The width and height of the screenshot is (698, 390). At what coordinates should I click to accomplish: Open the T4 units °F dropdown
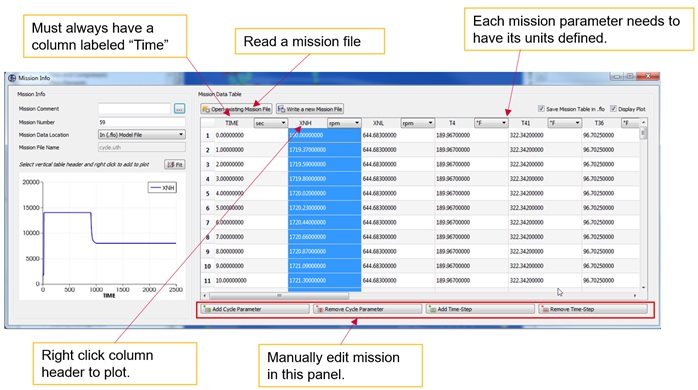click(491, 123)
